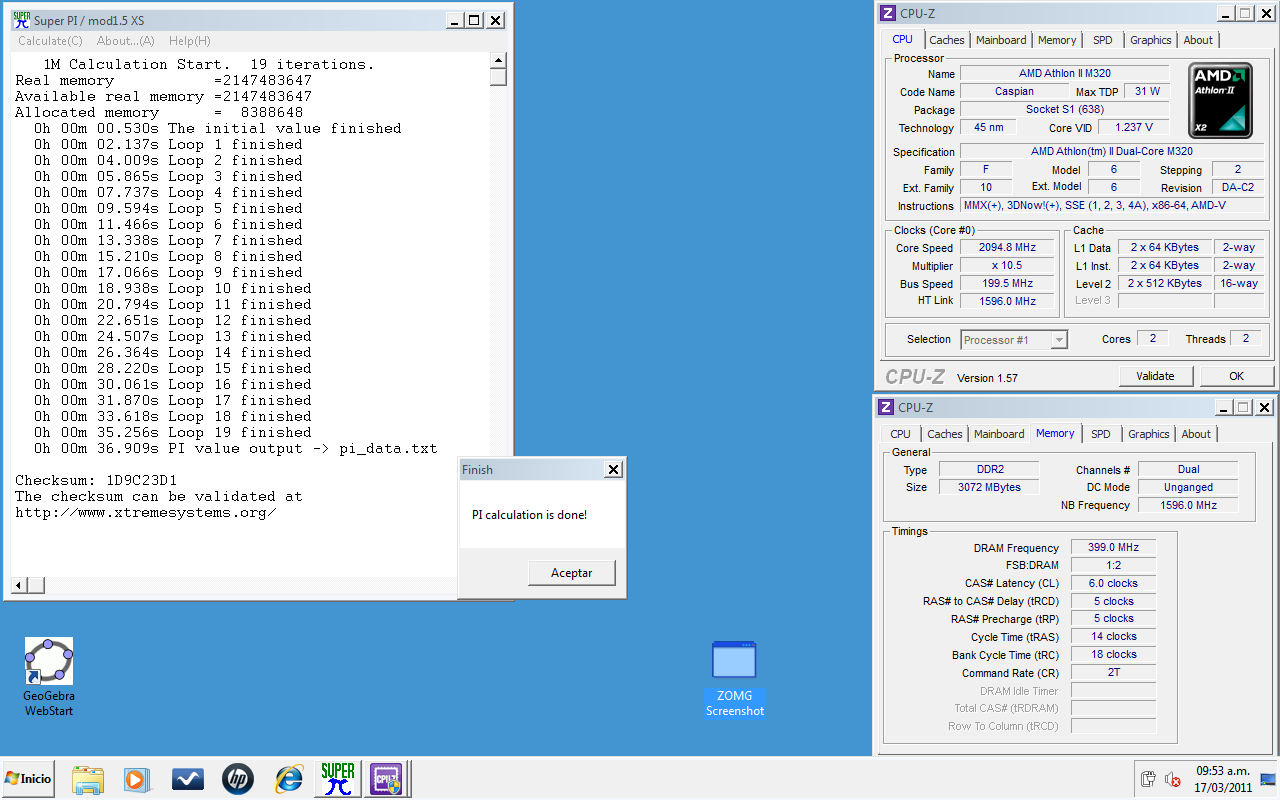
Task: Click the power plug tray icon
Action: tap(1150, 778)
